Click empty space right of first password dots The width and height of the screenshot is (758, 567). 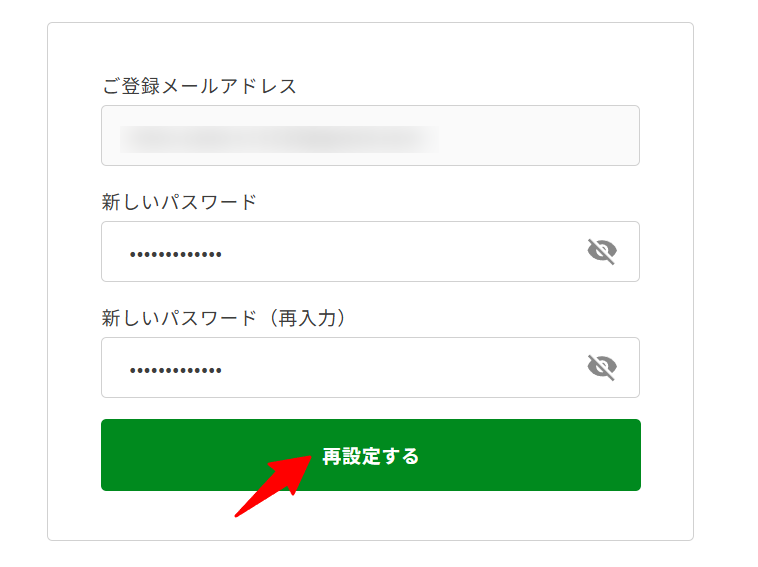(x=401, y=251)
